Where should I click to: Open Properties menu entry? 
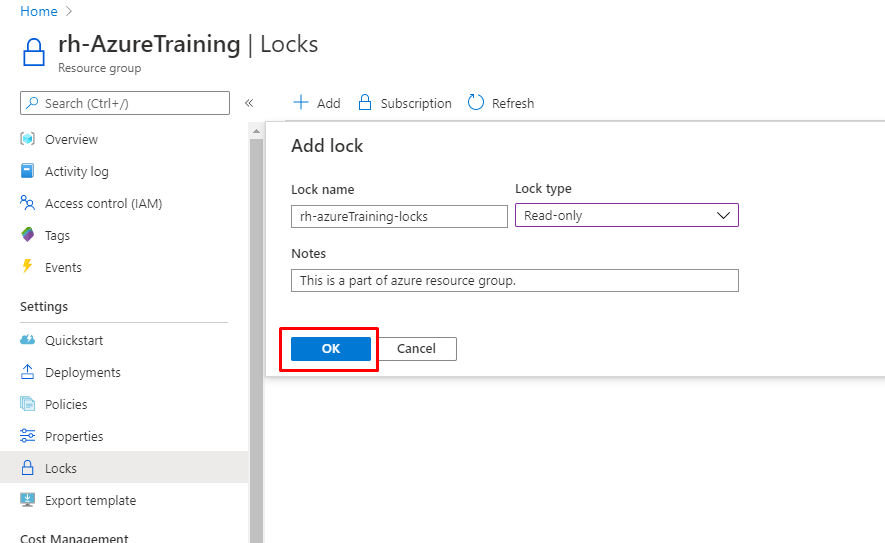[x=74, y=436]
